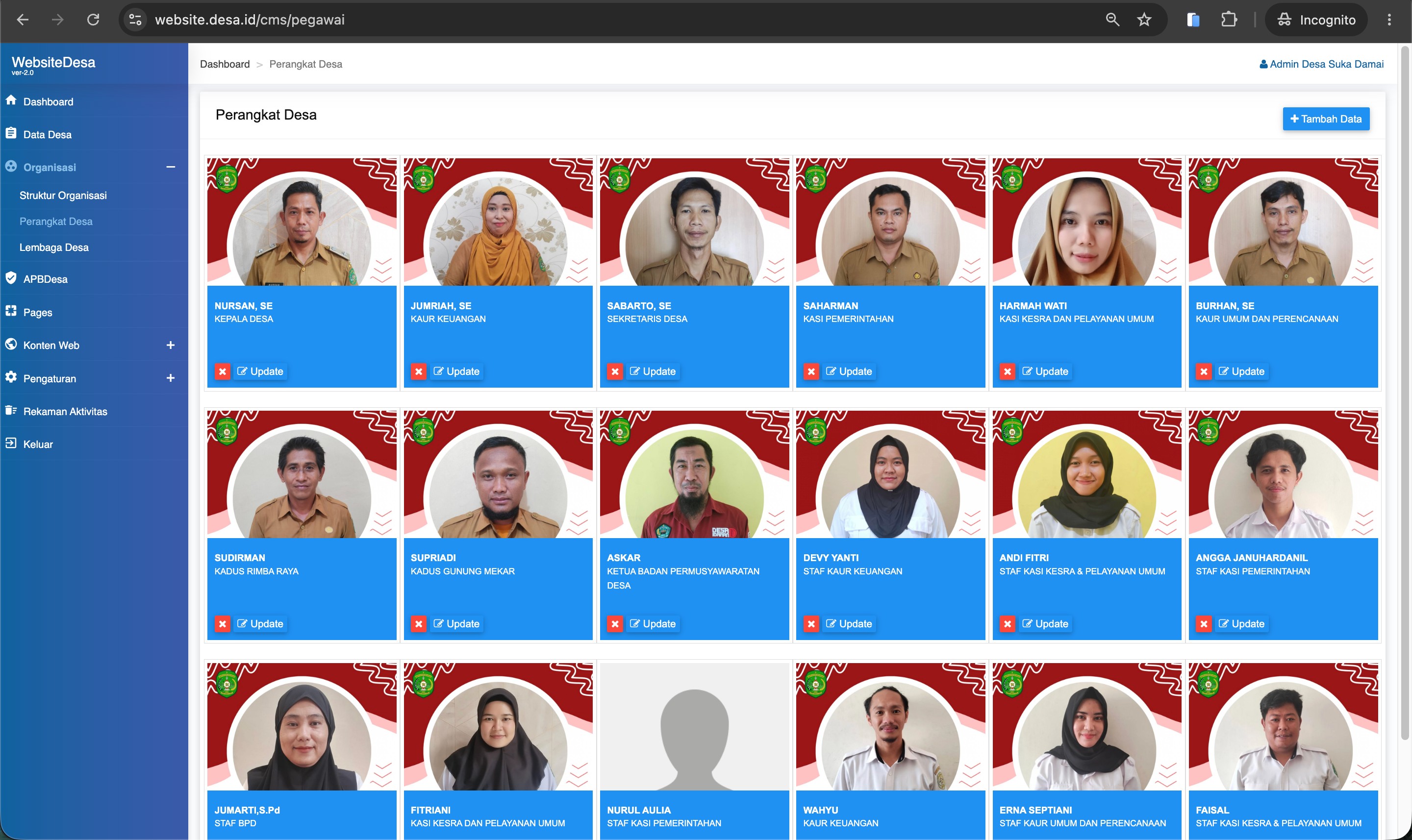Bookmark this page with the star icon
The height and width of the screenshot is (840, 1412).
1144,20
